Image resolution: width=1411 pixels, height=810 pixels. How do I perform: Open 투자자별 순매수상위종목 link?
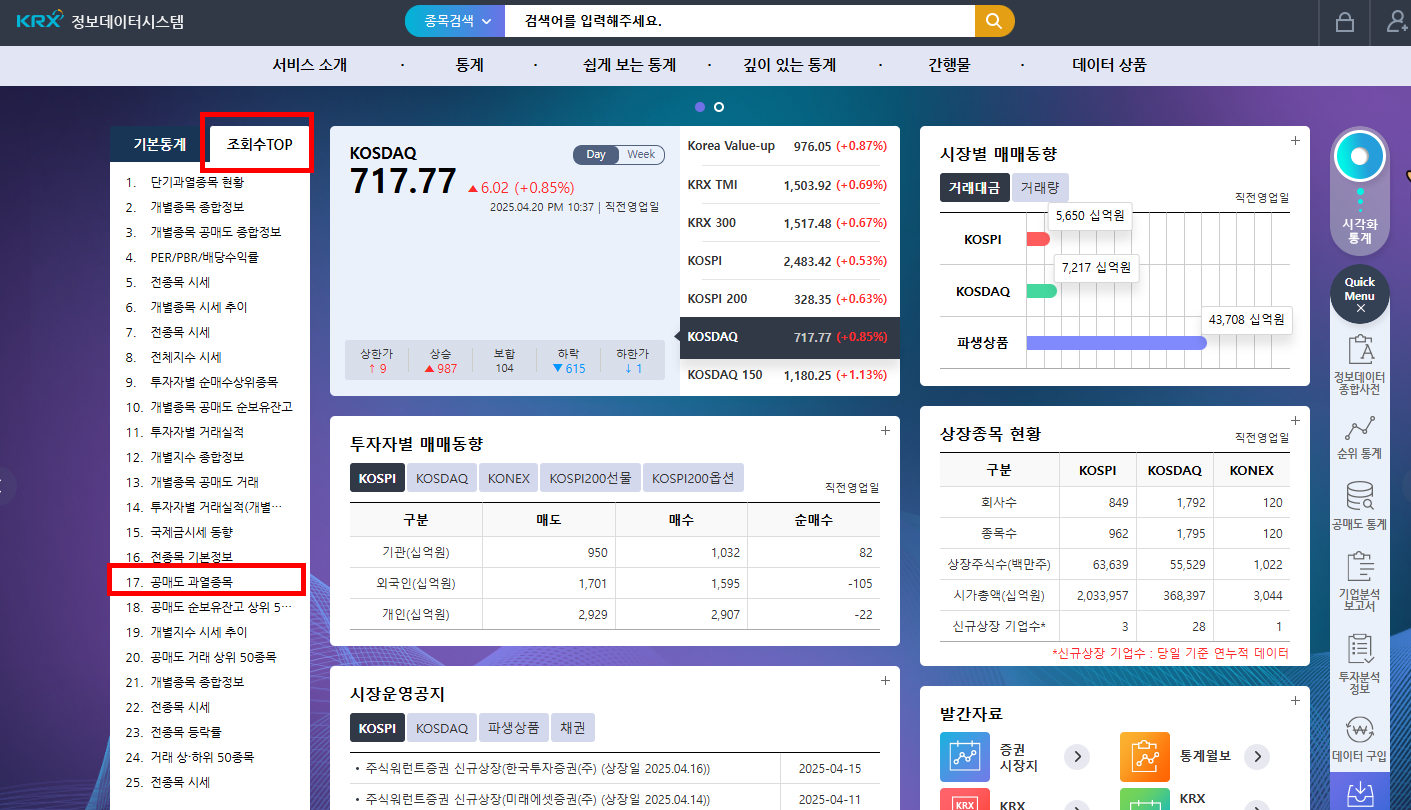point(214,382)
